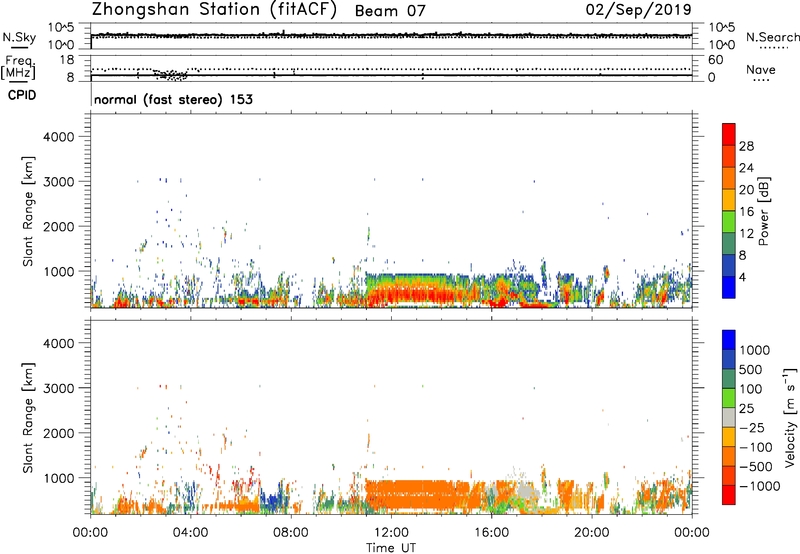Click 'normal (fast stereo) 153' text
This screenshot has width=800, height=554.
tap(173, 99)
